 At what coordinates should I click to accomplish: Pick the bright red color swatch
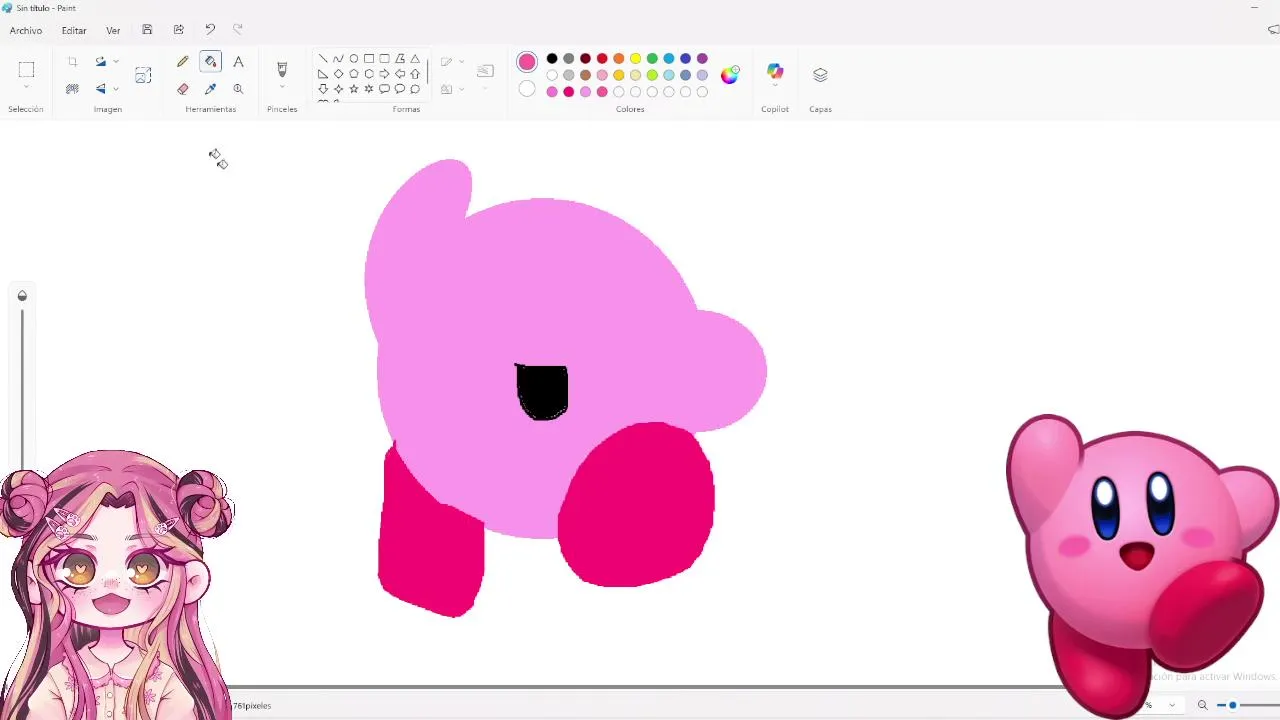click(602, 59)
